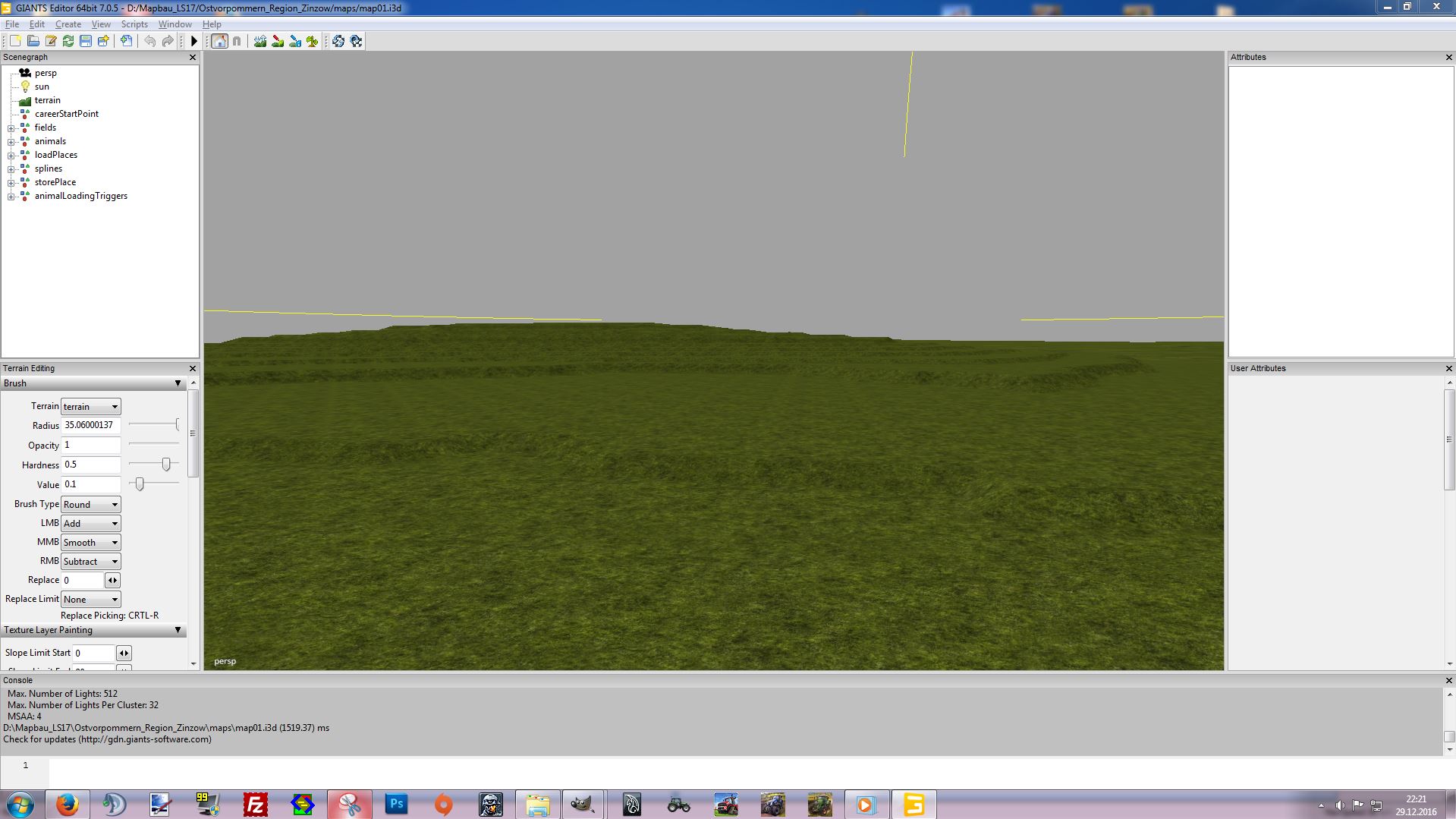Click the Undo arrow in the toolbar

pos(150,41)
